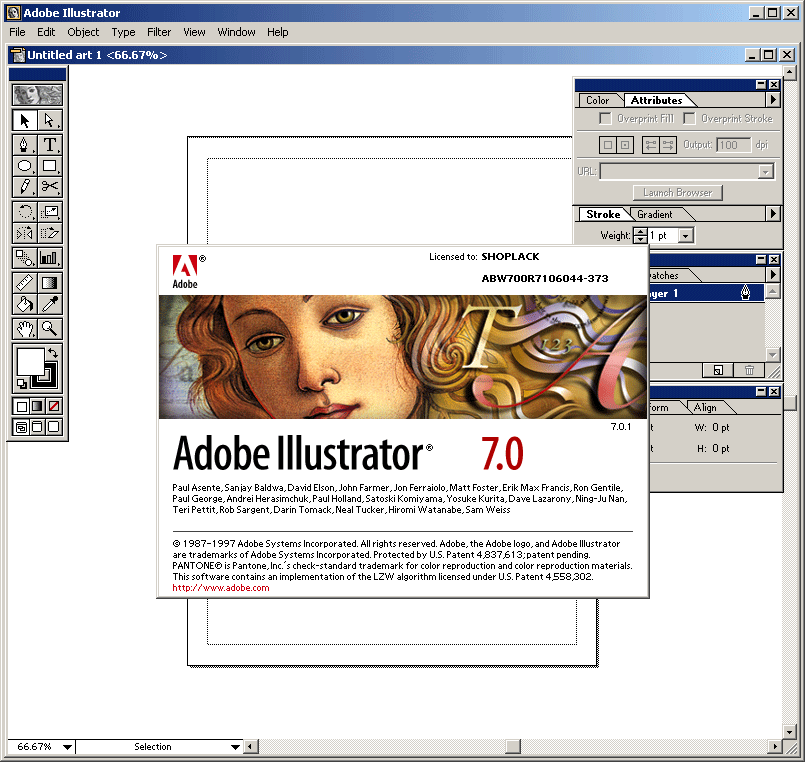This screenshot has height=762, width=805.
Task: Open the Color/Attributes palette flyout menu
Action: [x=773, y=99]
